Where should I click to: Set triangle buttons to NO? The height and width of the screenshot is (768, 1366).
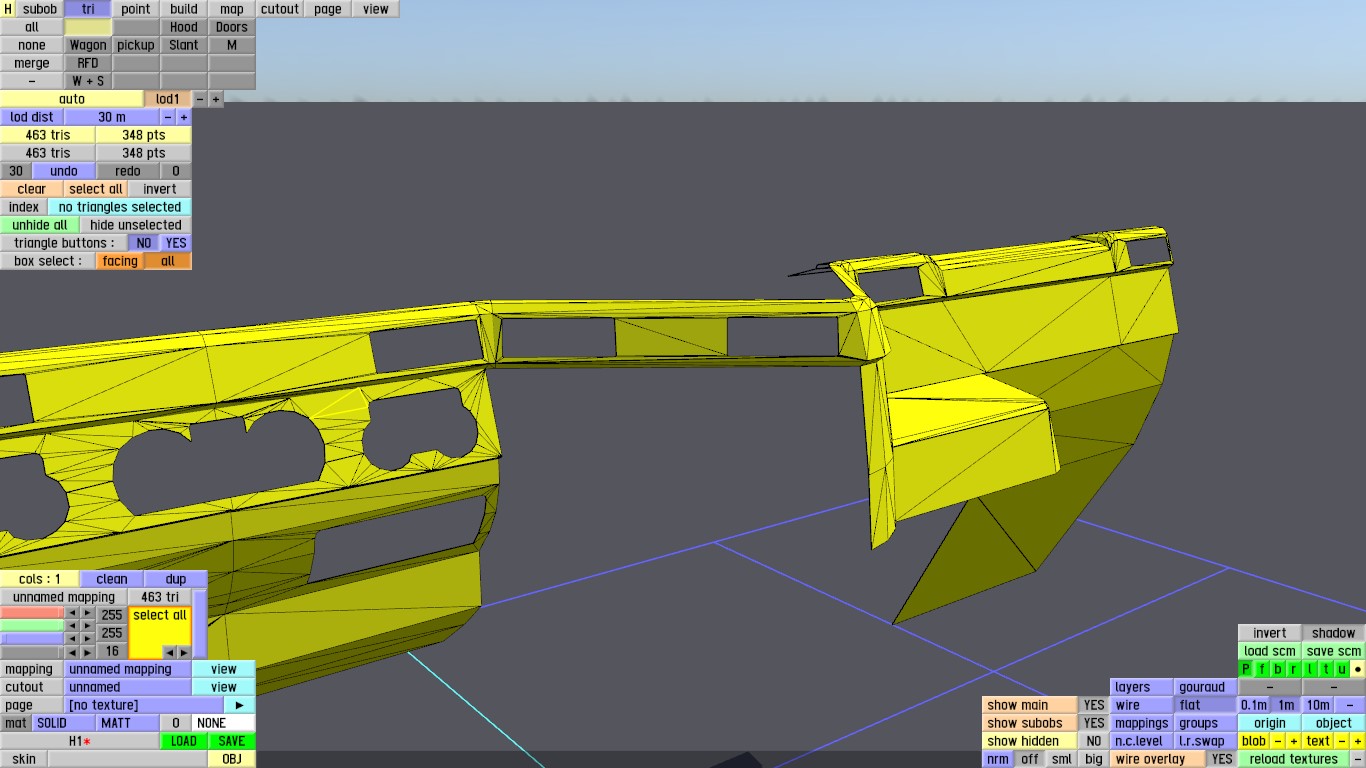pos(144,243)
